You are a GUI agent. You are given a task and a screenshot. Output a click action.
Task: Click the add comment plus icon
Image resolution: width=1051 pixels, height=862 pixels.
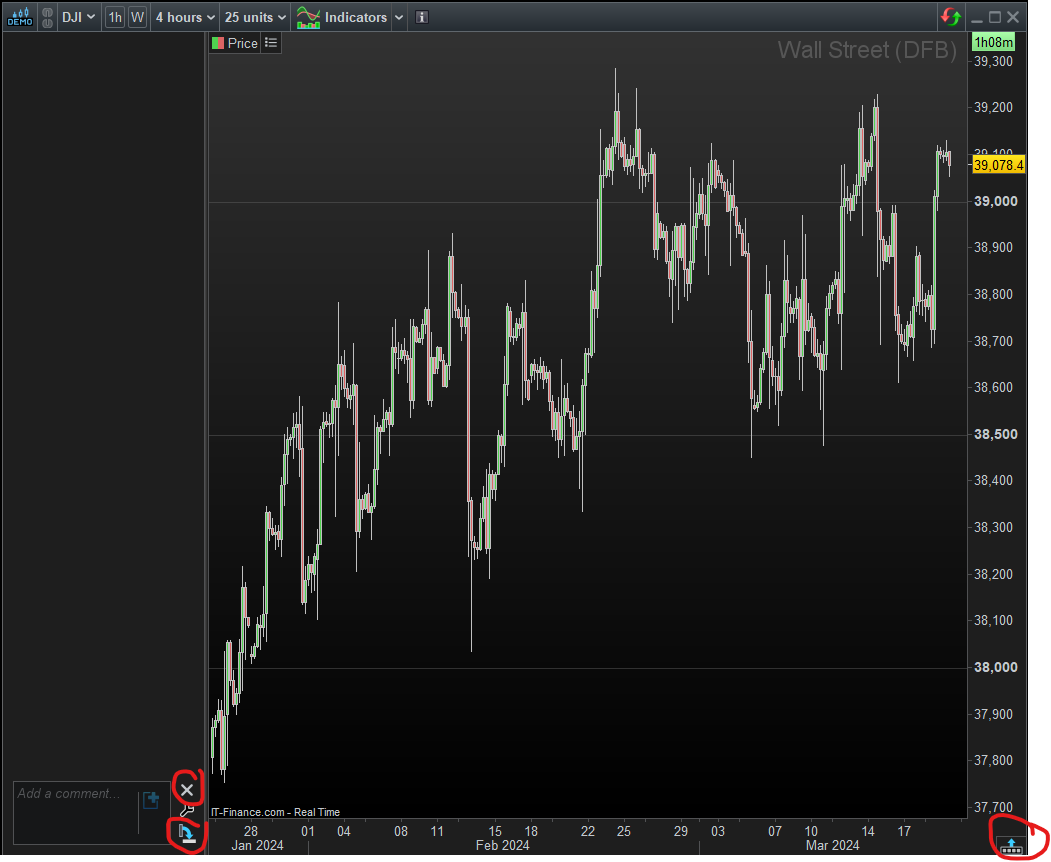pyautogui.click(x=151, y=800)
